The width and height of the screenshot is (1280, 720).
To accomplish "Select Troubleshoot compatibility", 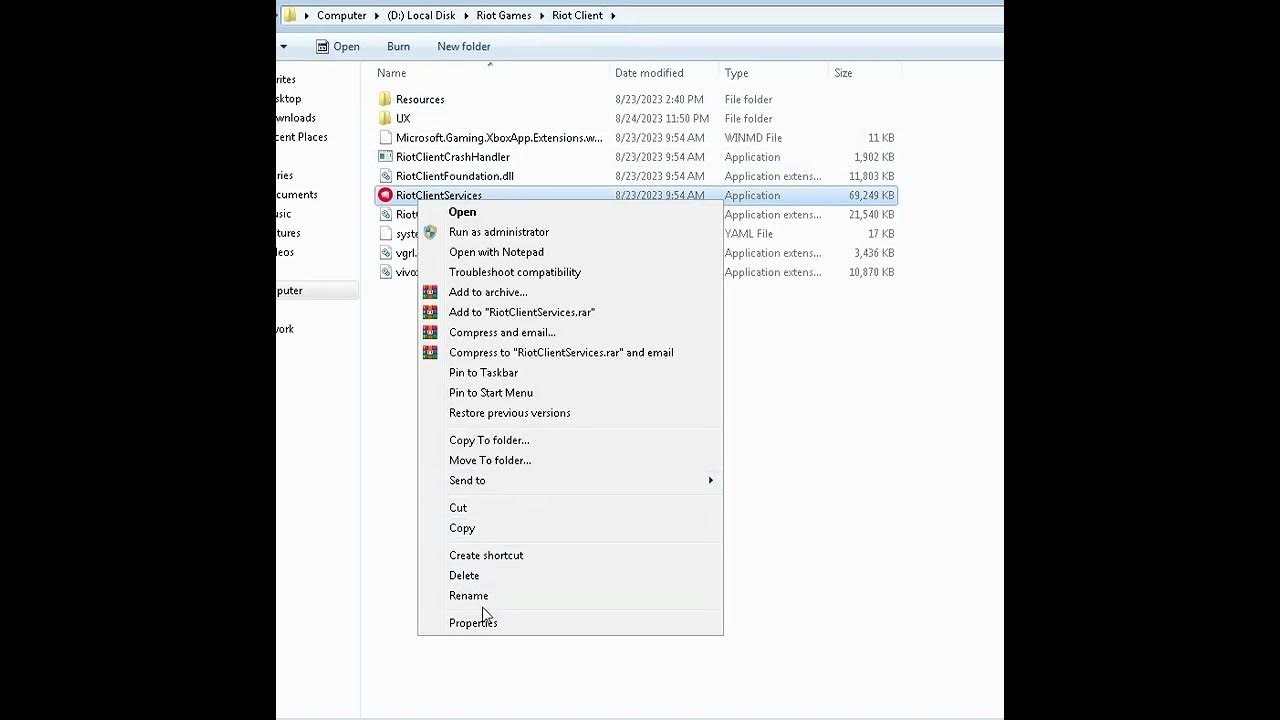I will point(514,272).
